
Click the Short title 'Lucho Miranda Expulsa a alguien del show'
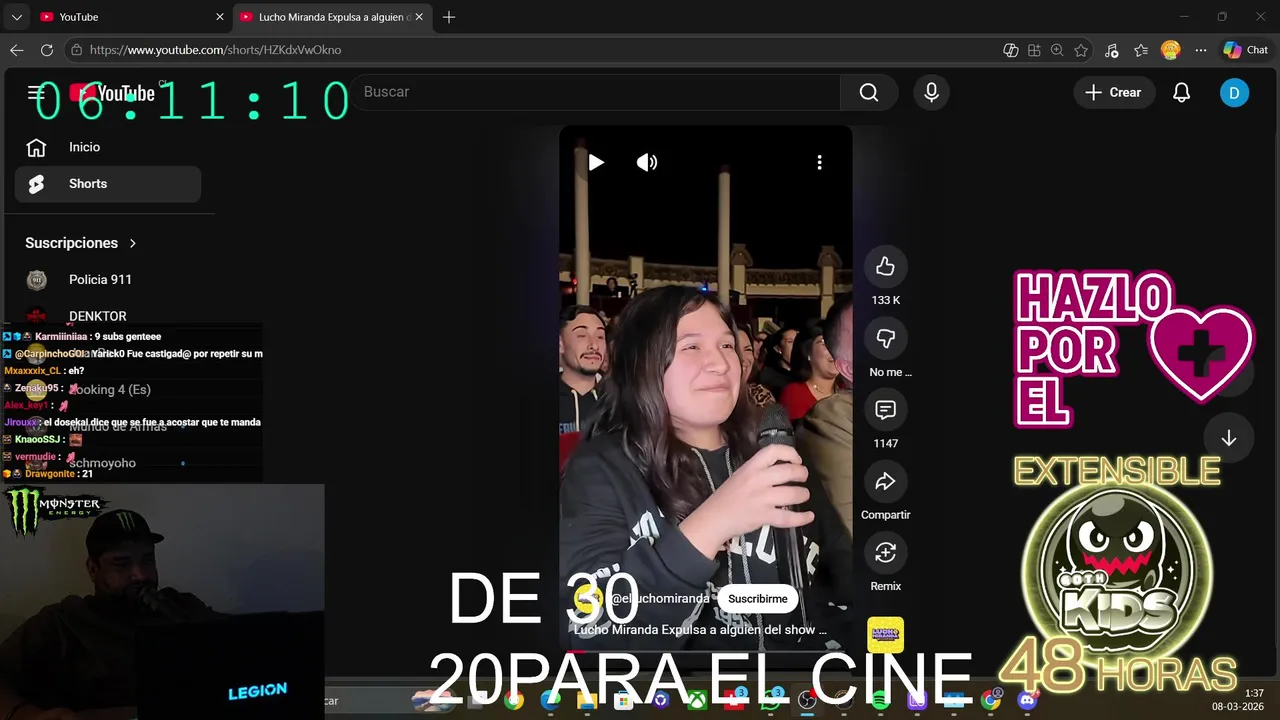[700, 630]
